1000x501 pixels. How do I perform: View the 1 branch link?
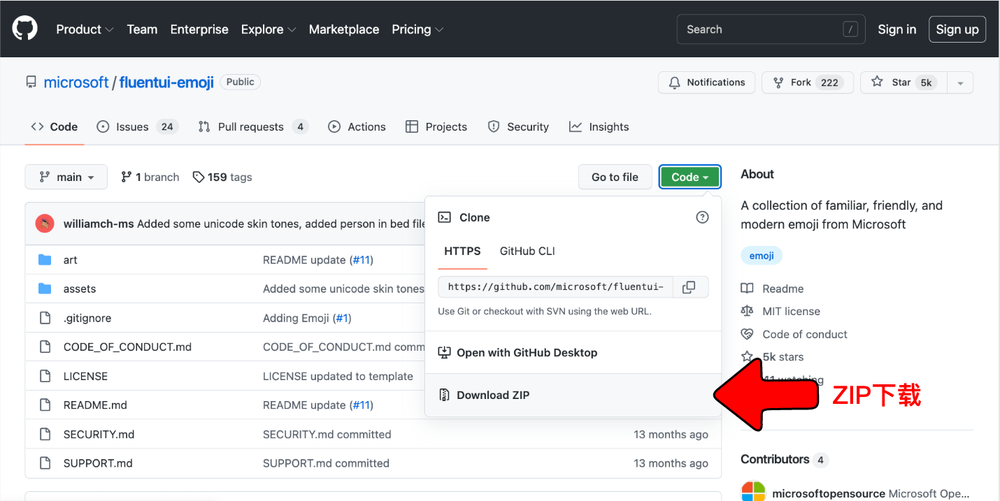tap(150, 177)
